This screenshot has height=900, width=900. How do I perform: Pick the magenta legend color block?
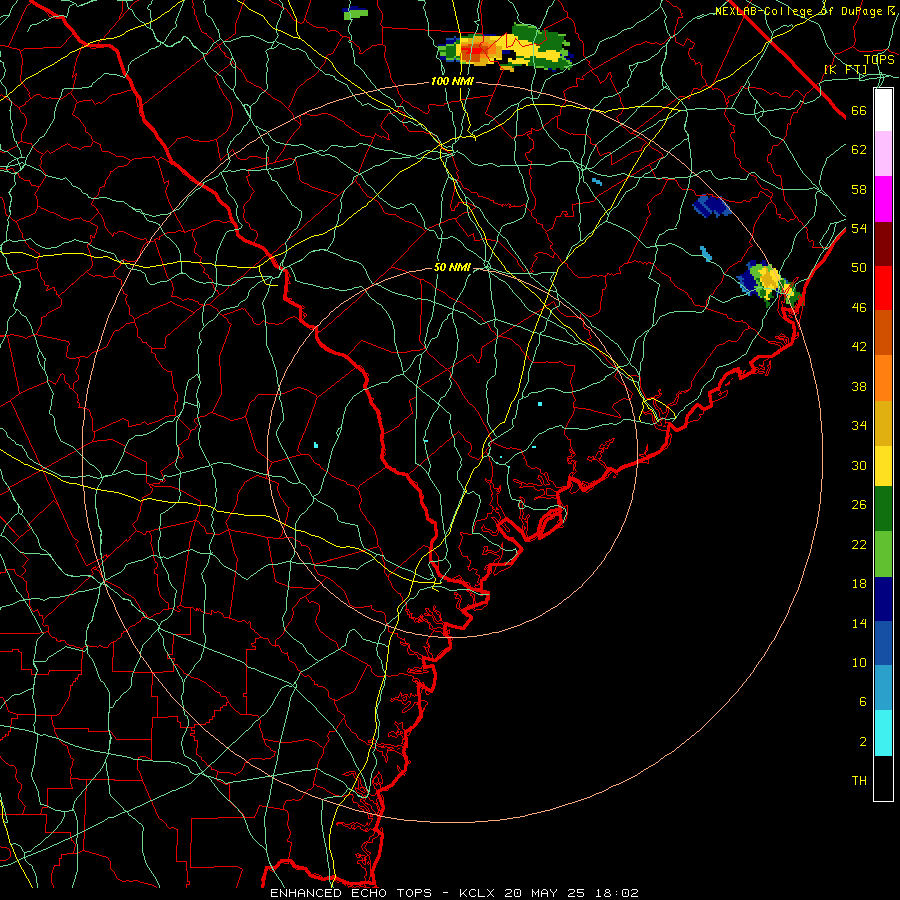coord(883,199)
